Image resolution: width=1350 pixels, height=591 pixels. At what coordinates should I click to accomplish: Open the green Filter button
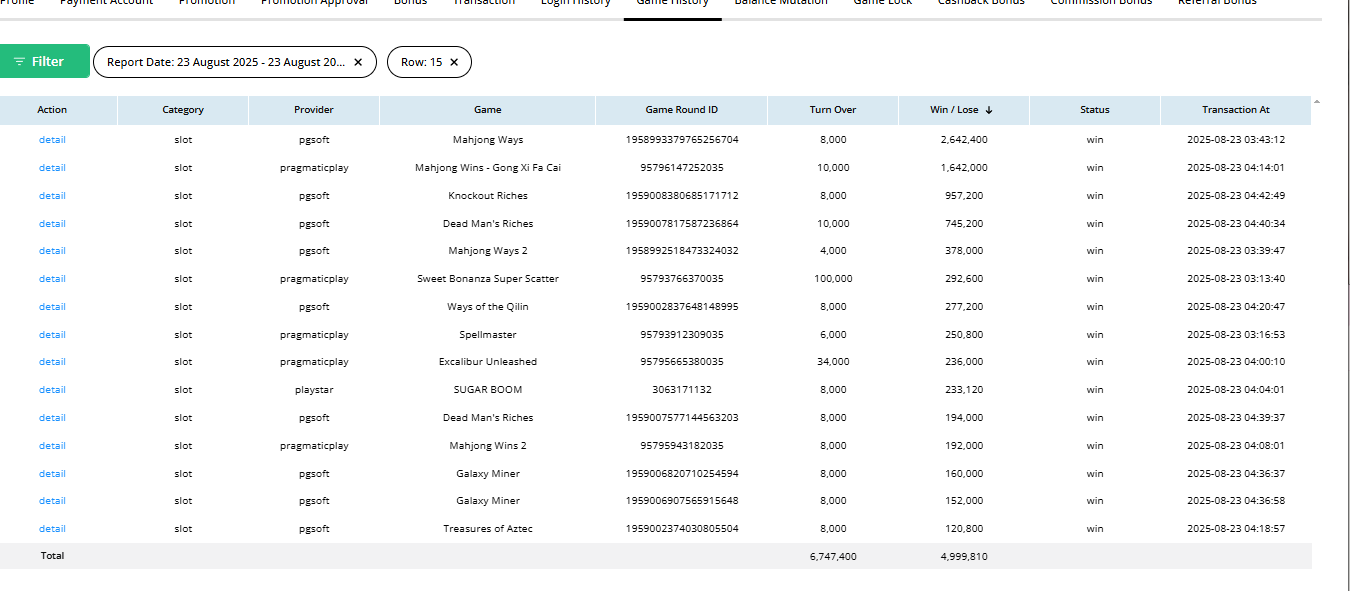click(45, 62)
